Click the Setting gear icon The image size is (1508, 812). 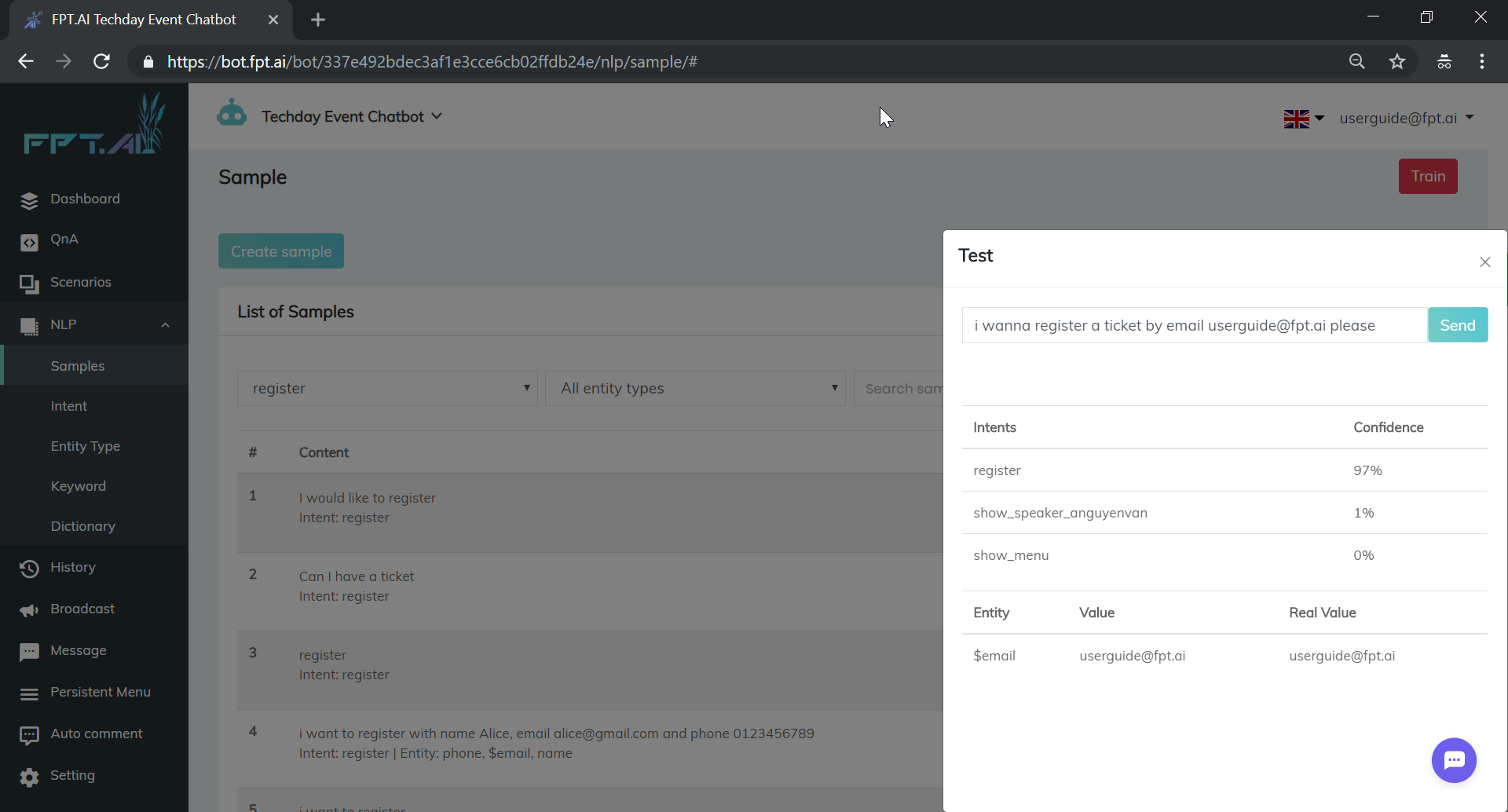pyautogui.click(x=29, y=777)
